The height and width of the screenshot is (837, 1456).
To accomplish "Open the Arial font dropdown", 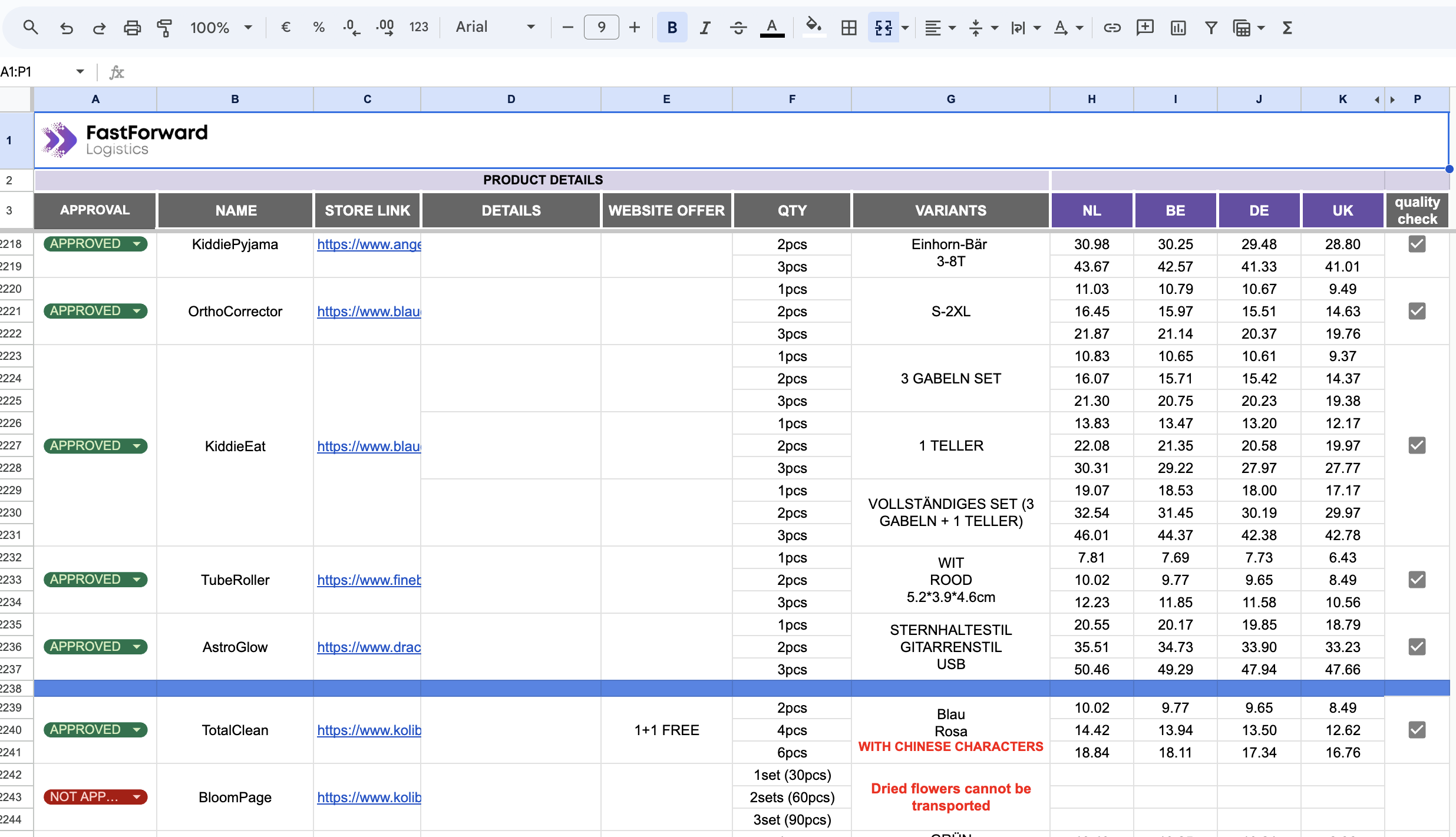I will pyautogui.click(x=495, y=27).
